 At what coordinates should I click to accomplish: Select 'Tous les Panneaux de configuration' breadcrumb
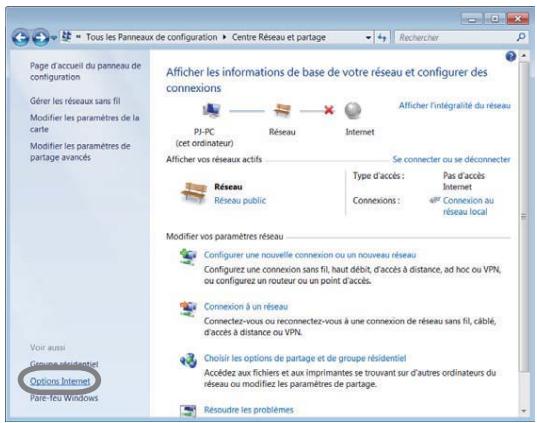151,37
